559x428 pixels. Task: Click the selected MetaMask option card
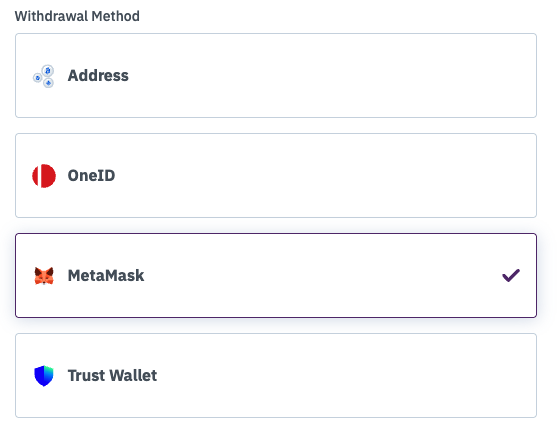(276, 275)
